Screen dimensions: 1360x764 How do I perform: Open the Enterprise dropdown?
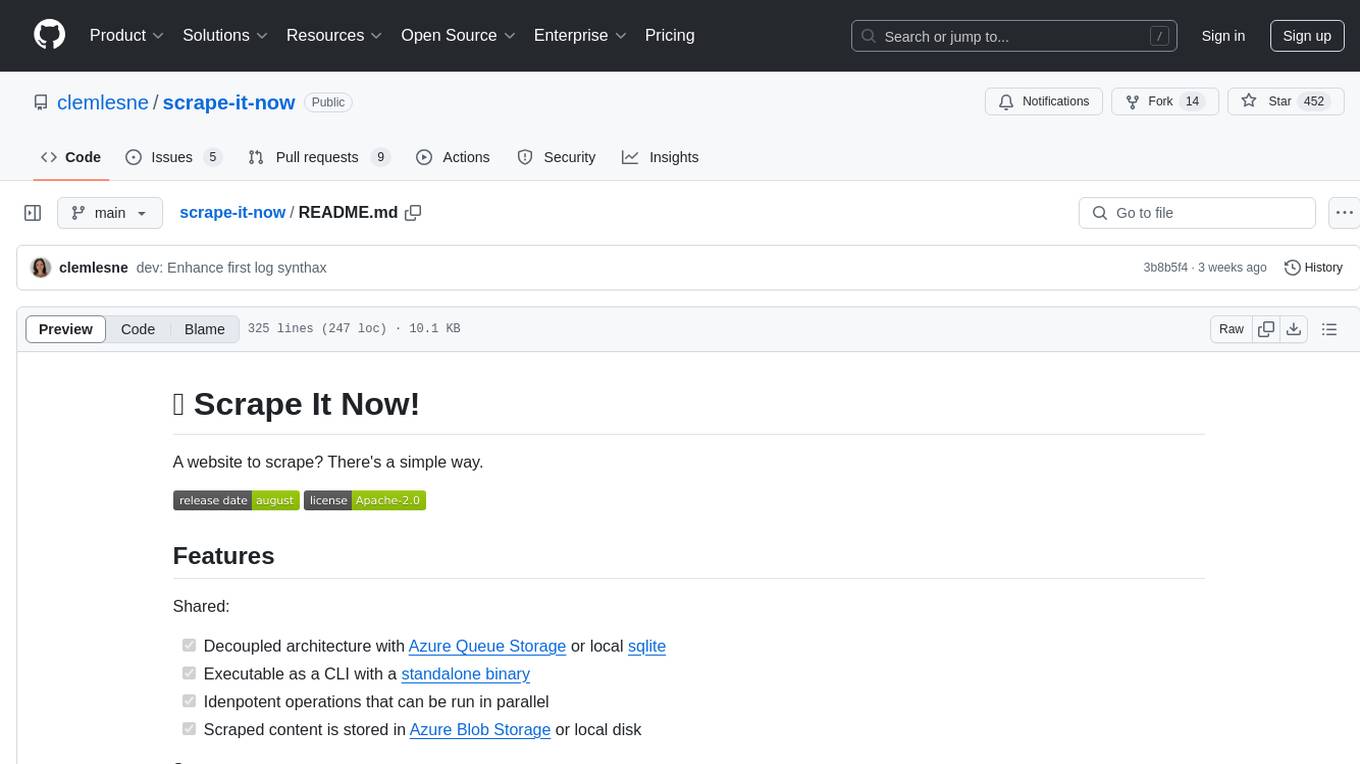580,35
